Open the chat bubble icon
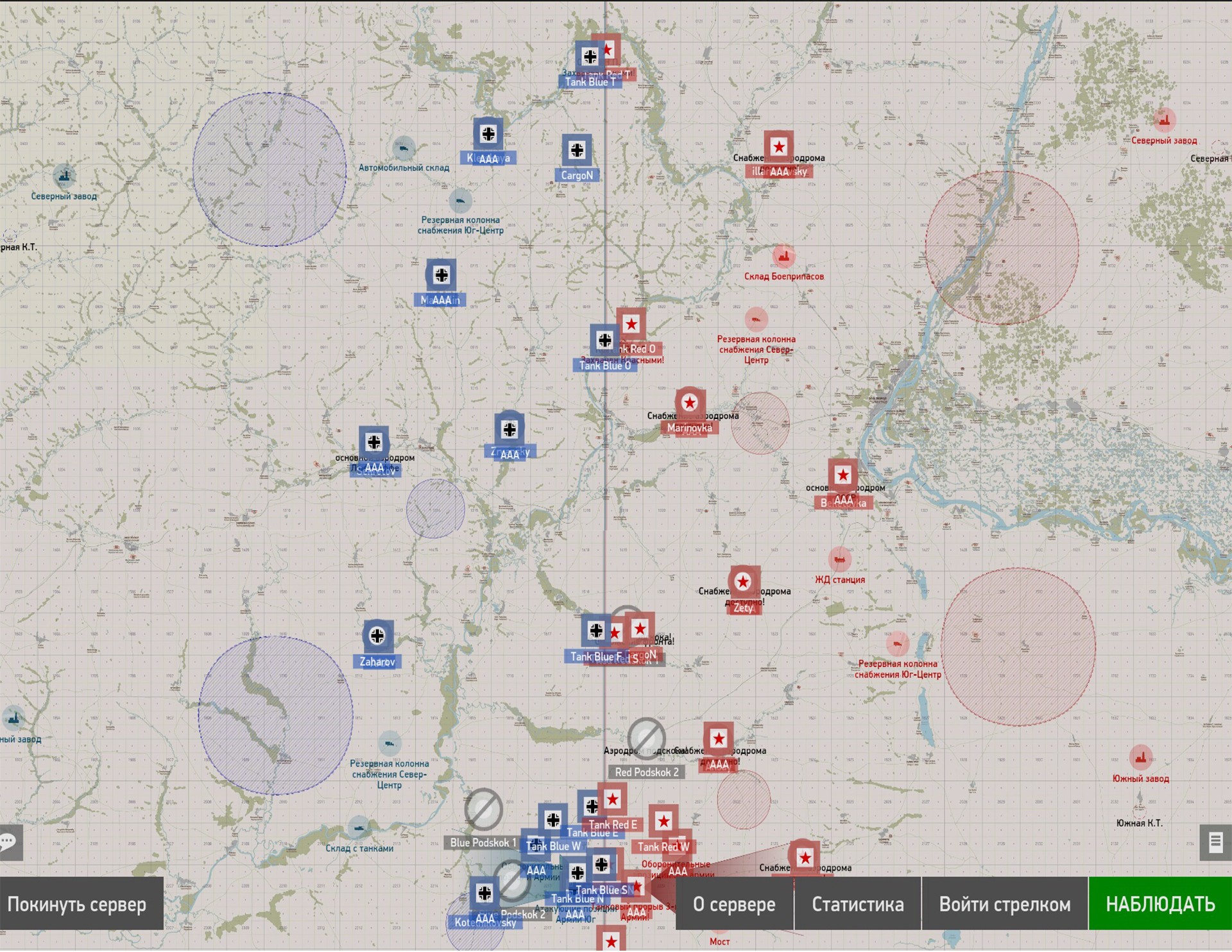The image size is (1232, 952). pos(10,842)
